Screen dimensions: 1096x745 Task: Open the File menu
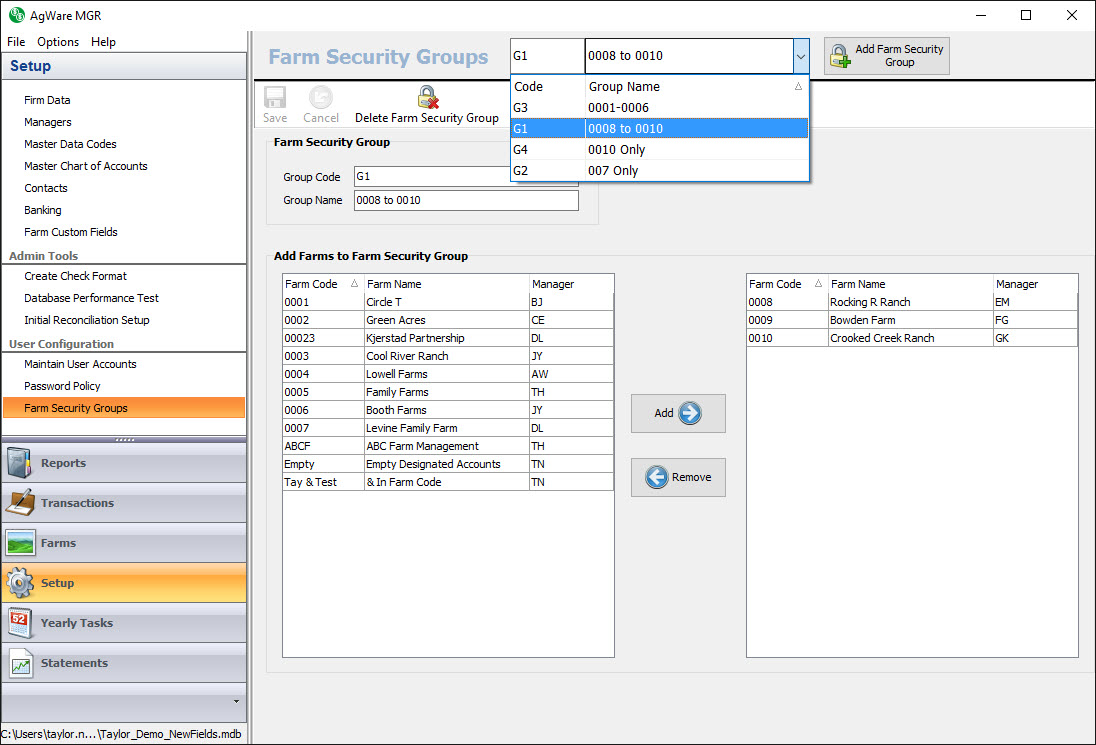pos(16,42)
